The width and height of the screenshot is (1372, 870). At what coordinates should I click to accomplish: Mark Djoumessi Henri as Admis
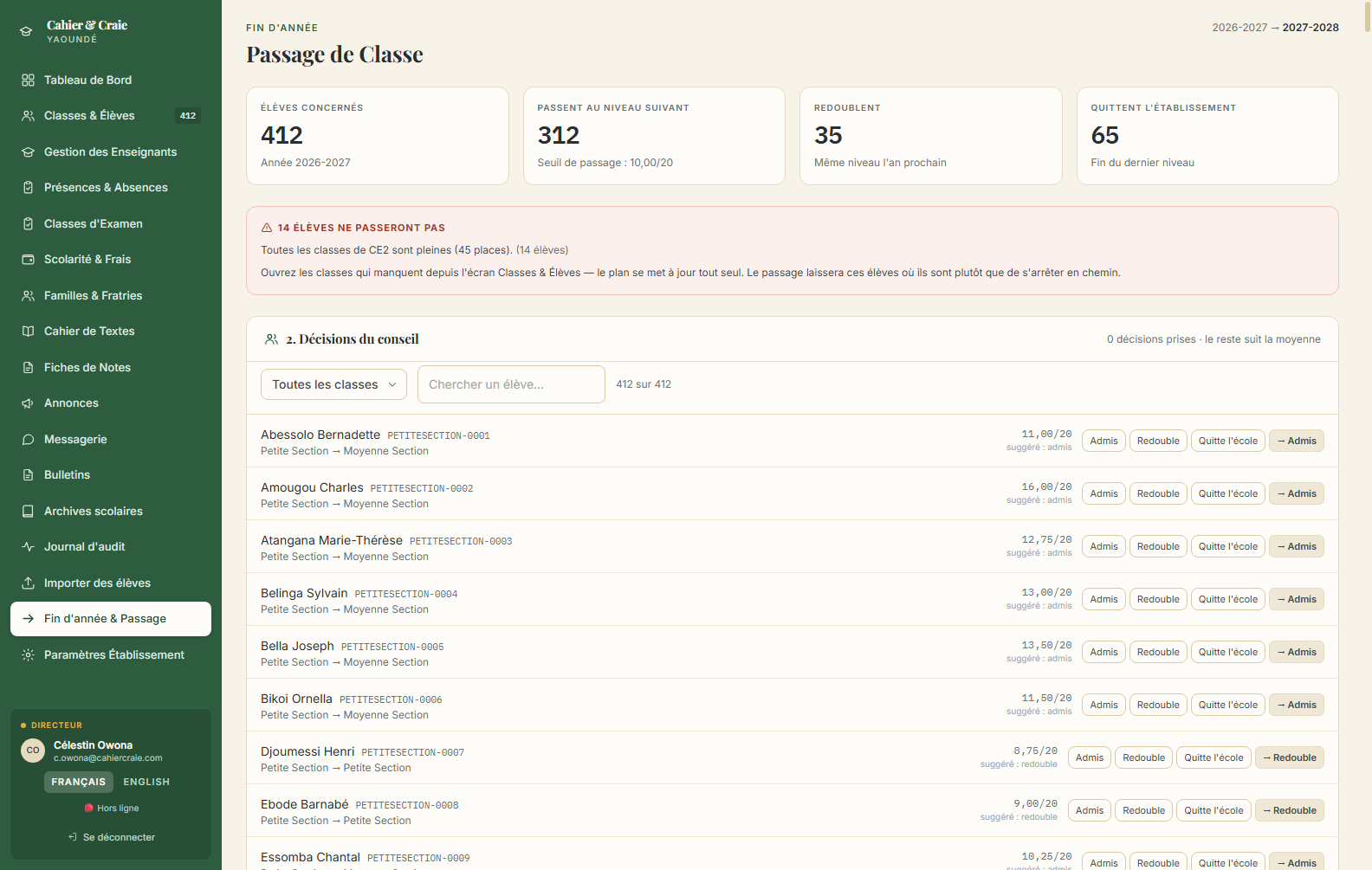click(x=1090, y=757)
